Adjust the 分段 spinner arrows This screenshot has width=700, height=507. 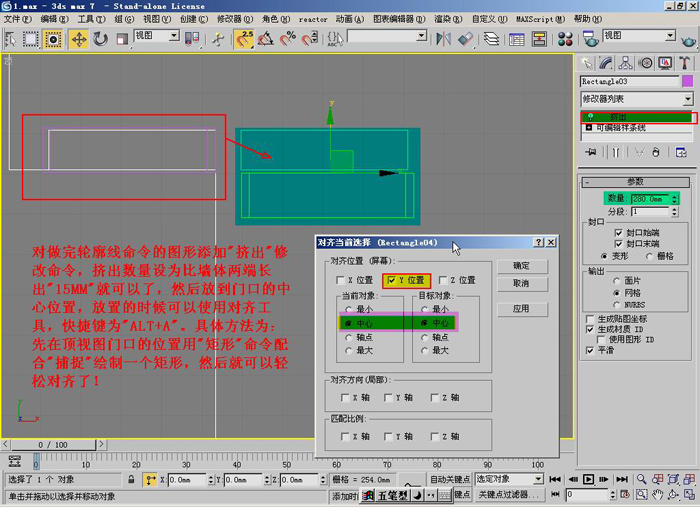[675, 212]
